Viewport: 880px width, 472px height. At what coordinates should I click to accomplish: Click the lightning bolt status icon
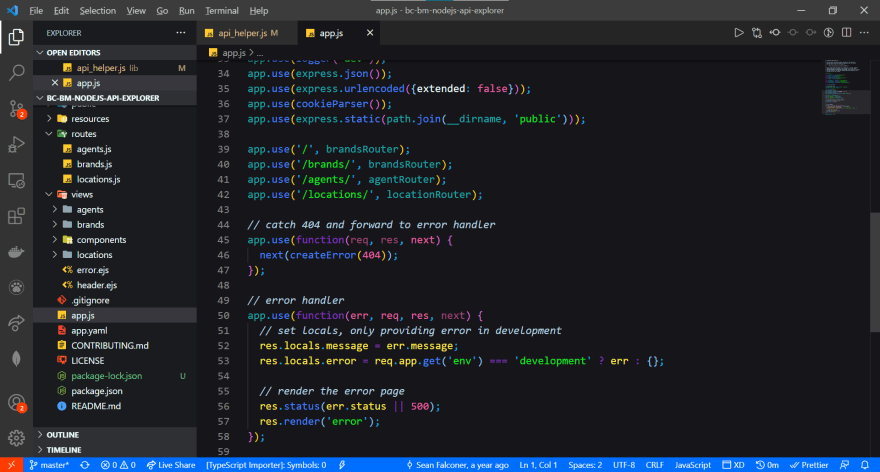tap(342, 465)
